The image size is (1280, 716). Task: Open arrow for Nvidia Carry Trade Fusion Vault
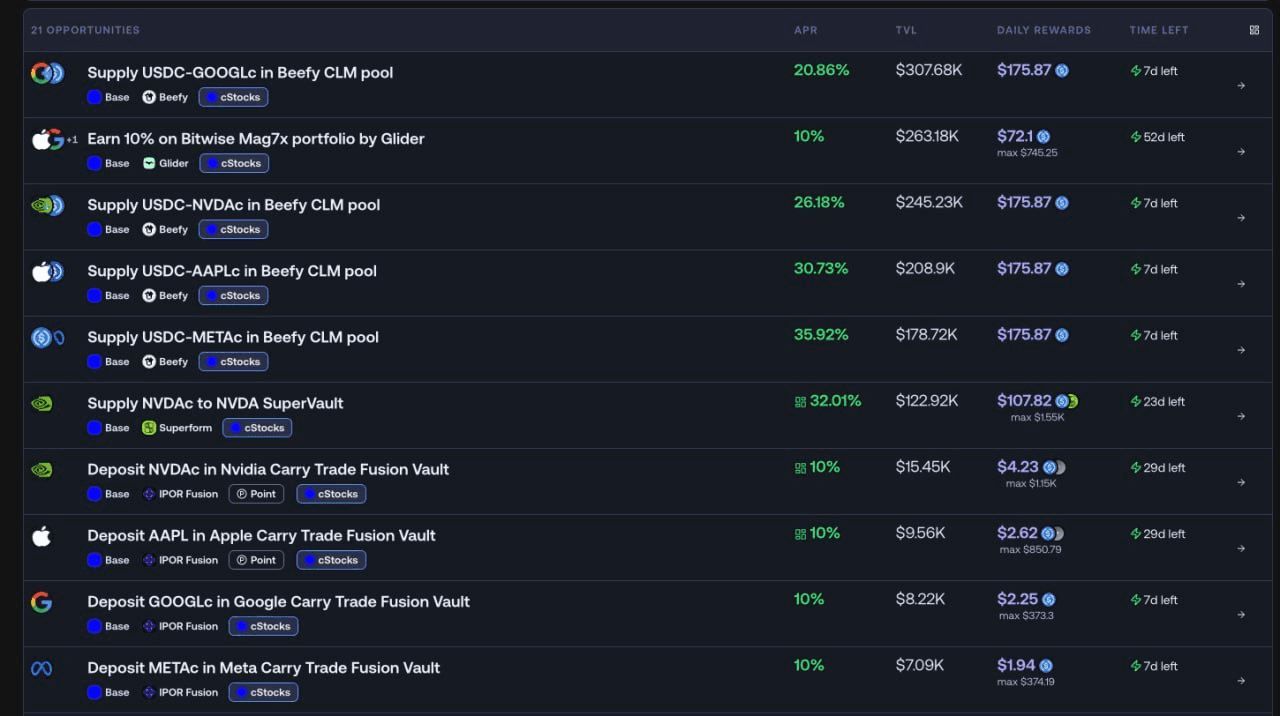point(1241,482)
